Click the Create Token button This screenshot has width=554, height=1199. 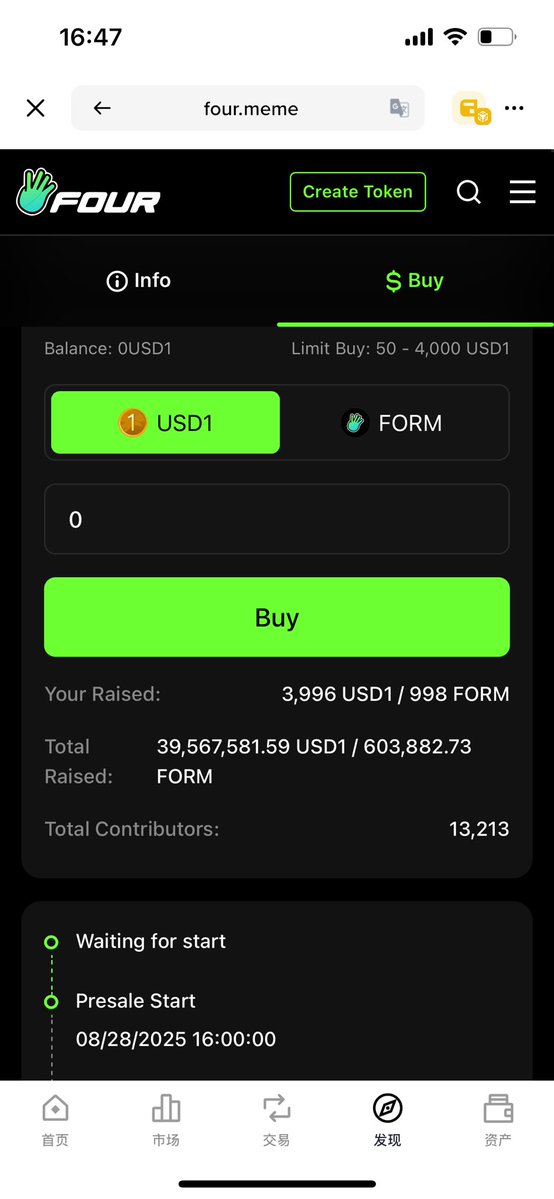click(358, 192)
